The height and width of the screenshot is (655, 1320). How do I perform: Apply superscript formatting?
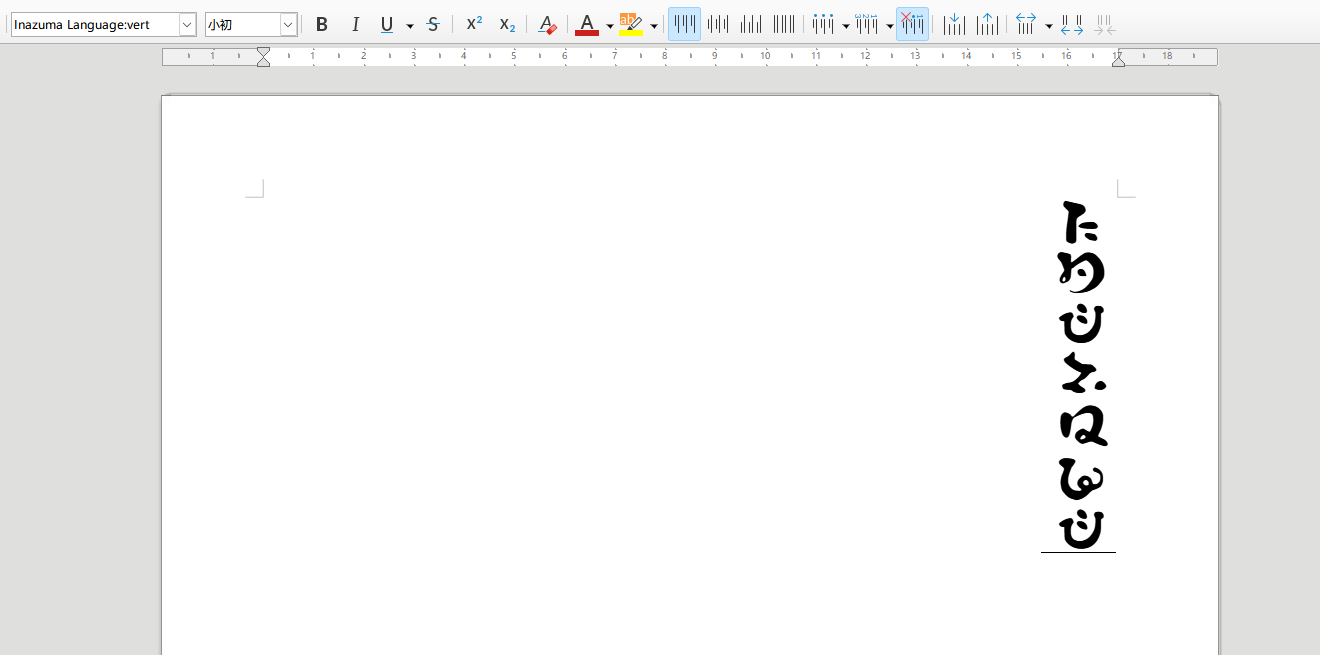point(474,24)
